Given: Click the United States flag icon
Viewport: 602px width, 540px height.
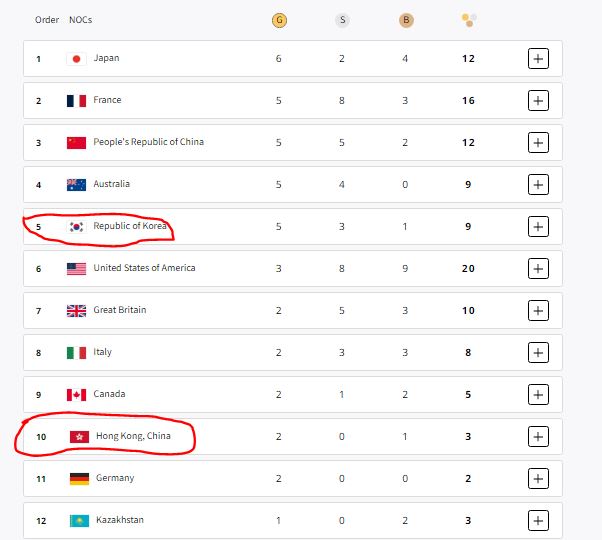Looking at the screenshot, I should (77, 269).
